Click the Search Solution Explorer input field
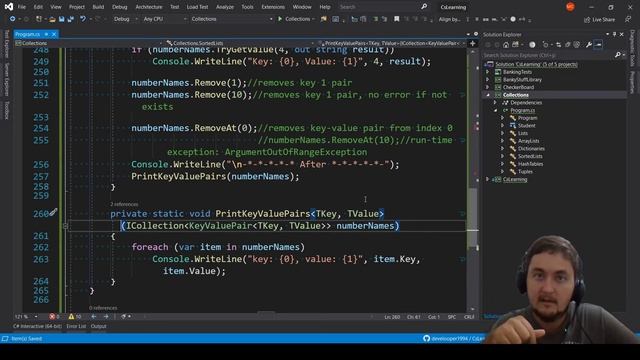This screenshot has height=360, width=640. coord(548,55)
